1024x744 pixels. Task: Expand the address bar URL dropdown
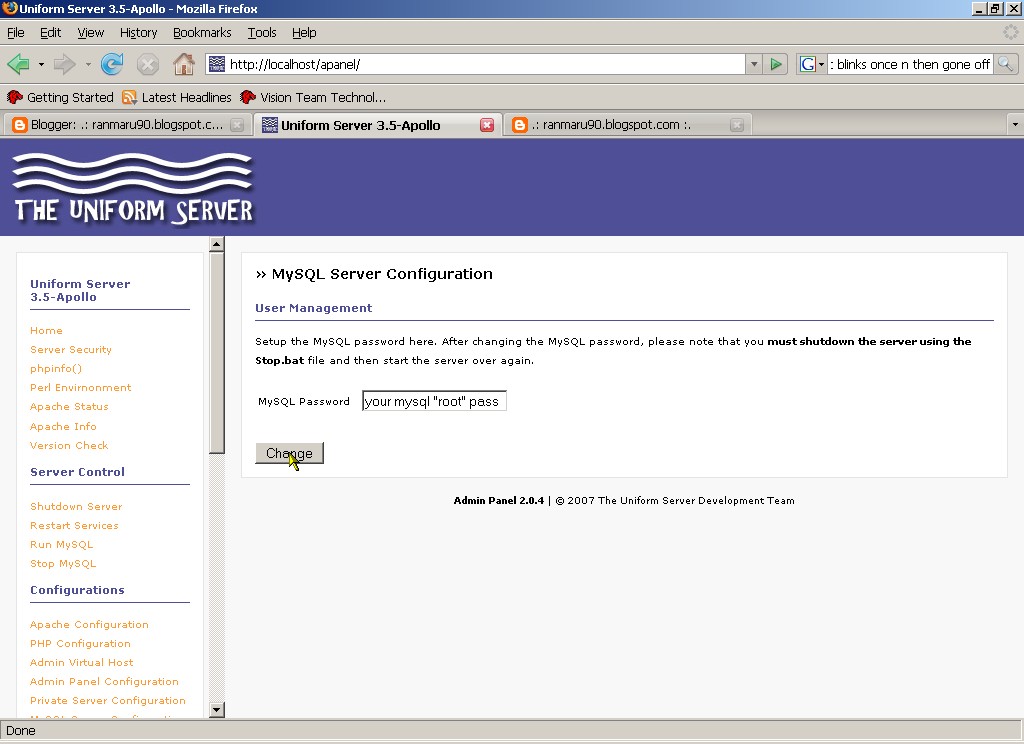coord(754,64)
